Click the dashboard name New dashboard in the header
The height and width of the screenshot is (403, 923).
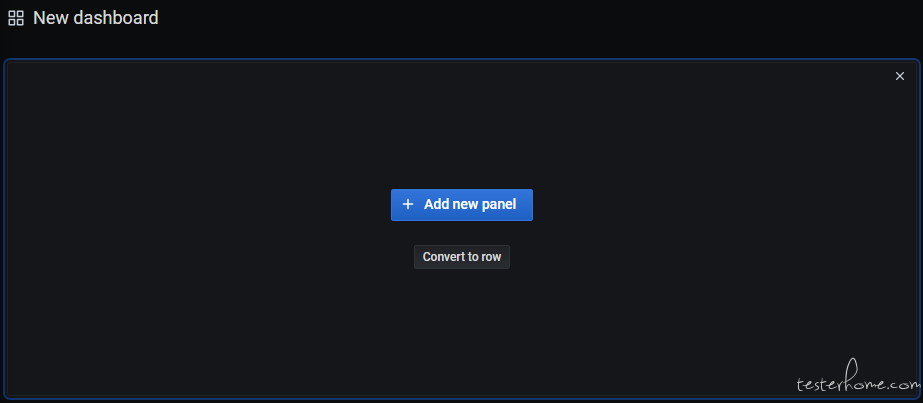pyautogui.click(x=95, y=18)
